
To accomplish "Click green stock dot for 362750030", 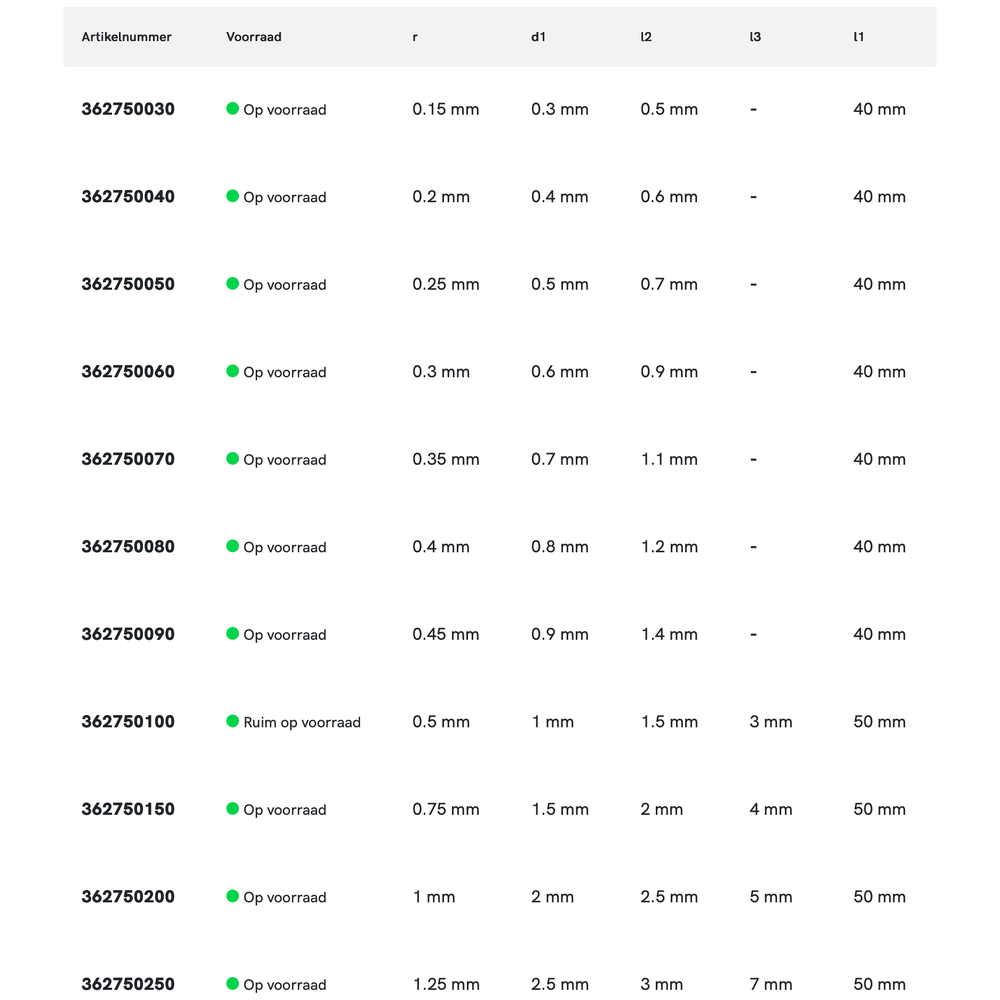I will pos(233,109).
